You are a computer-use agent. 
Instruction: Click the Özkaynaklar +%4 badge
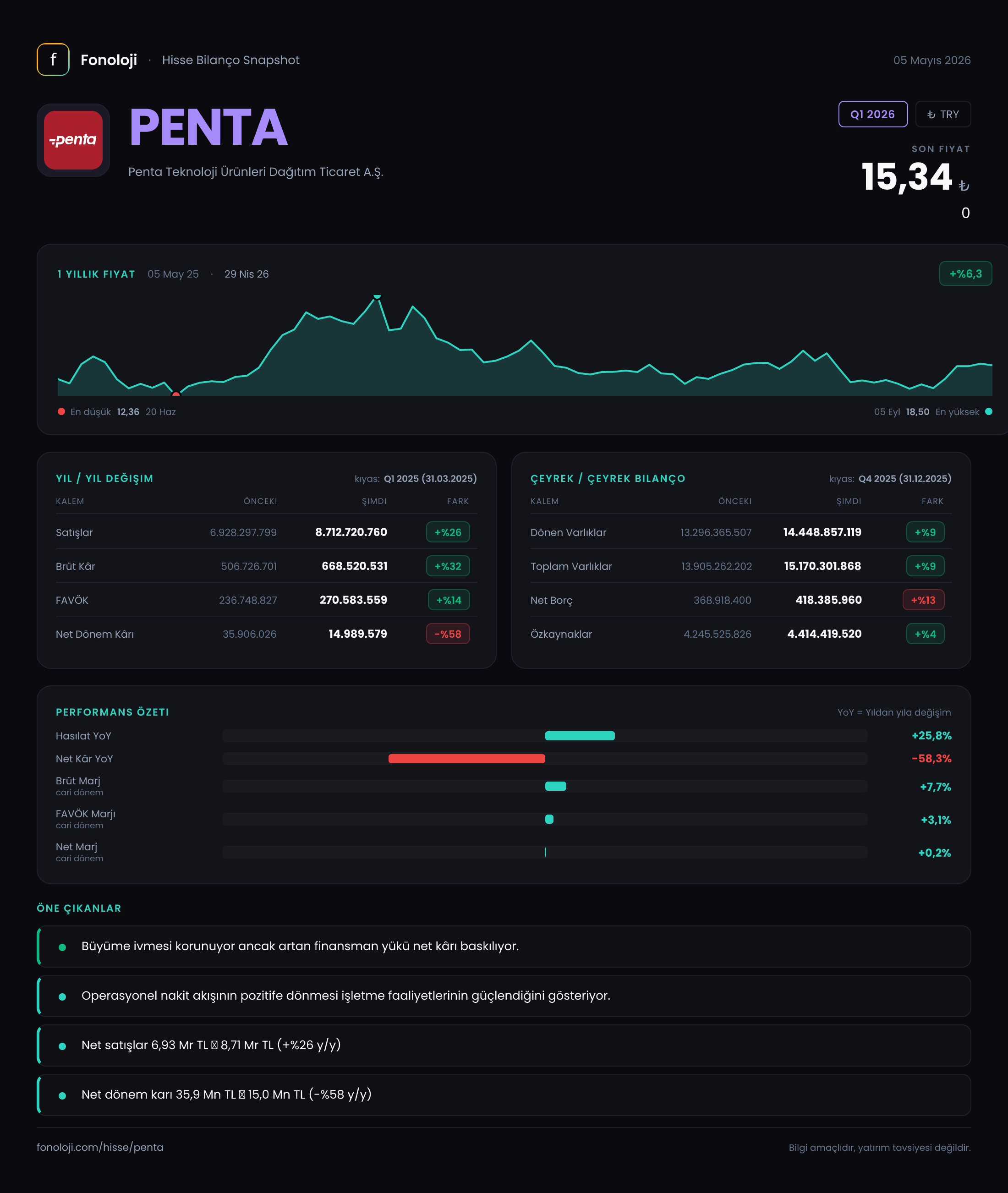pos(925,634)
